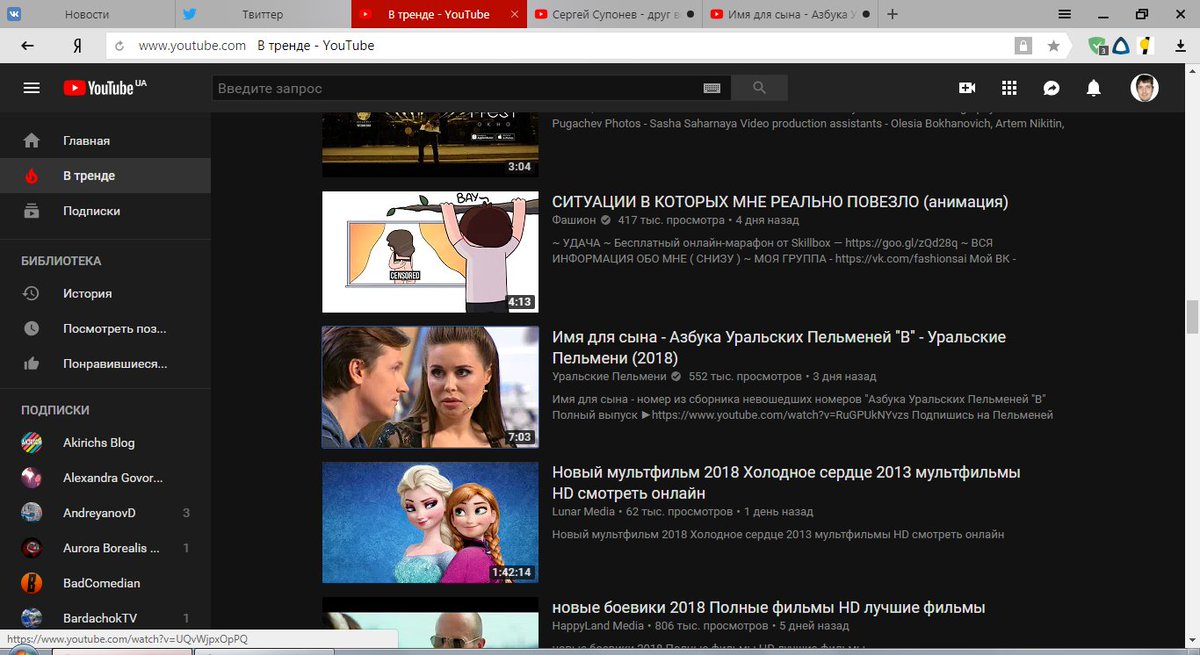Open Alexandra Govor... subscription

click(x=105, y=478)
